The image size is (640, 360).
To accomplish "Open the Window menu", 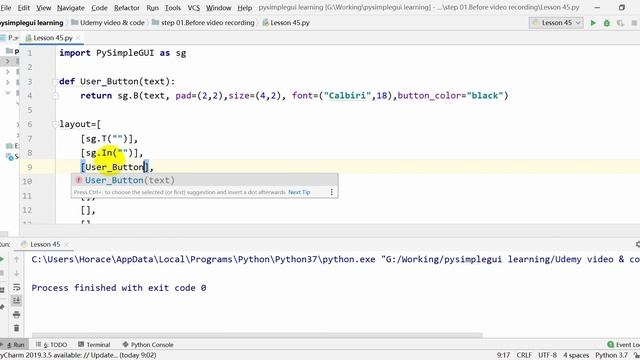I will pos(218,8).
